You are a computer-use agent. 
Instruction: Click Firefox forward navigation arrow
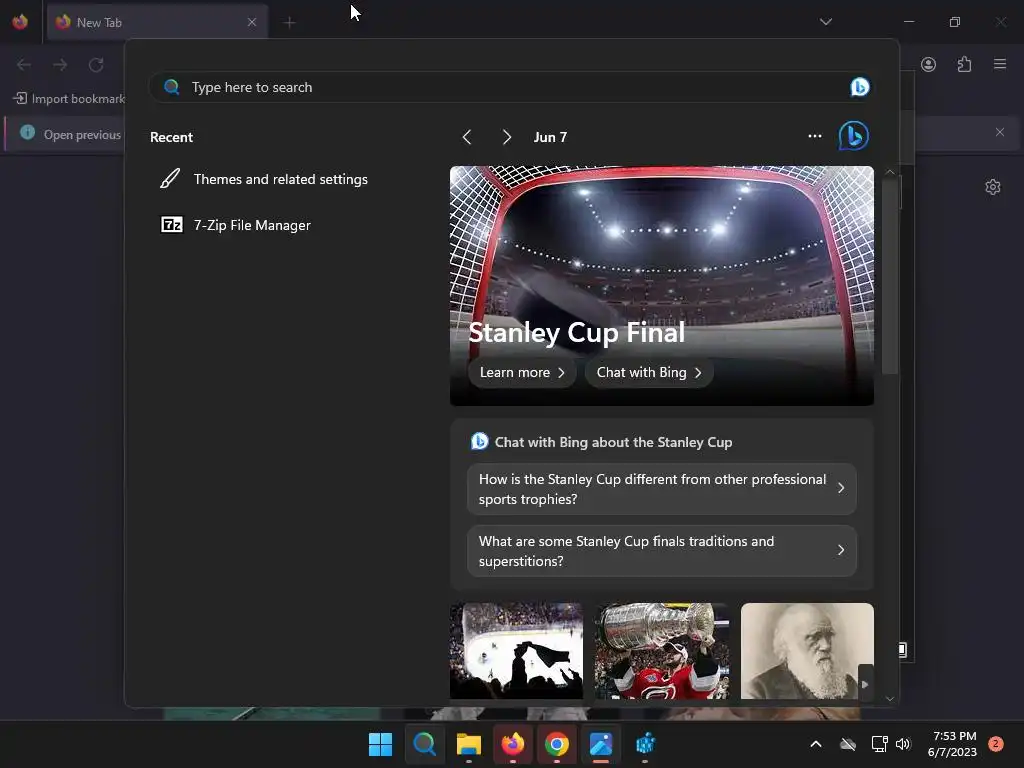pyautogui.click(x=60, y=65)
